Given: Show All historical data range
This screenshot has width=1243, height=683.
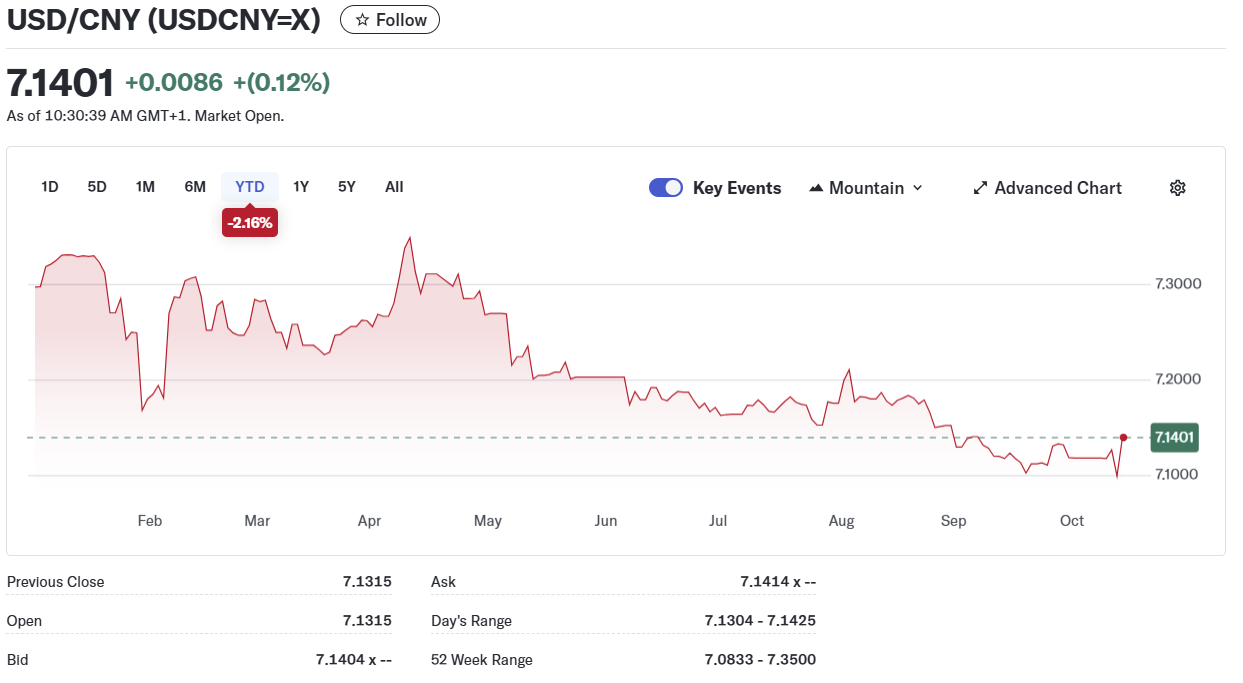Looking at the screenshot, I should [x=394, y=187].
